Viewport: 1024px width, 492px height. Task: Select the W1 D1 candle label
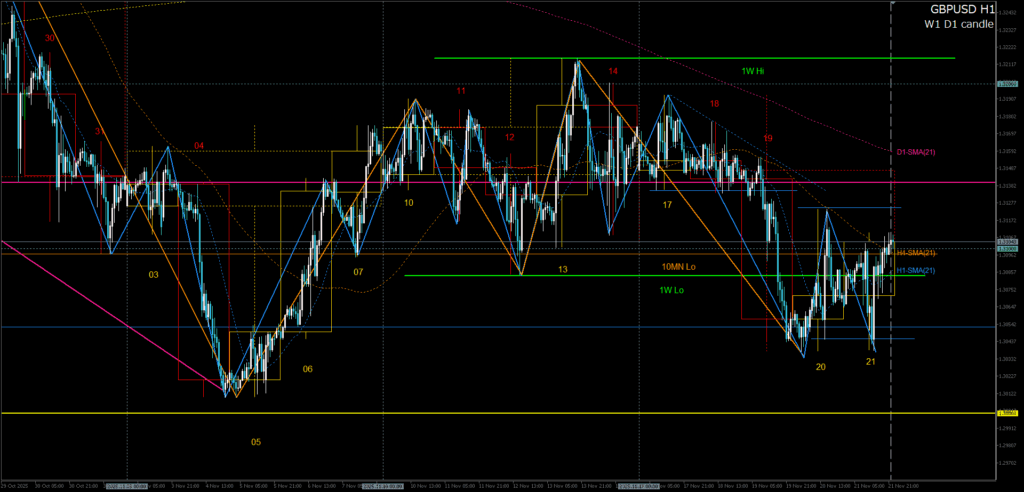[958, 23]
